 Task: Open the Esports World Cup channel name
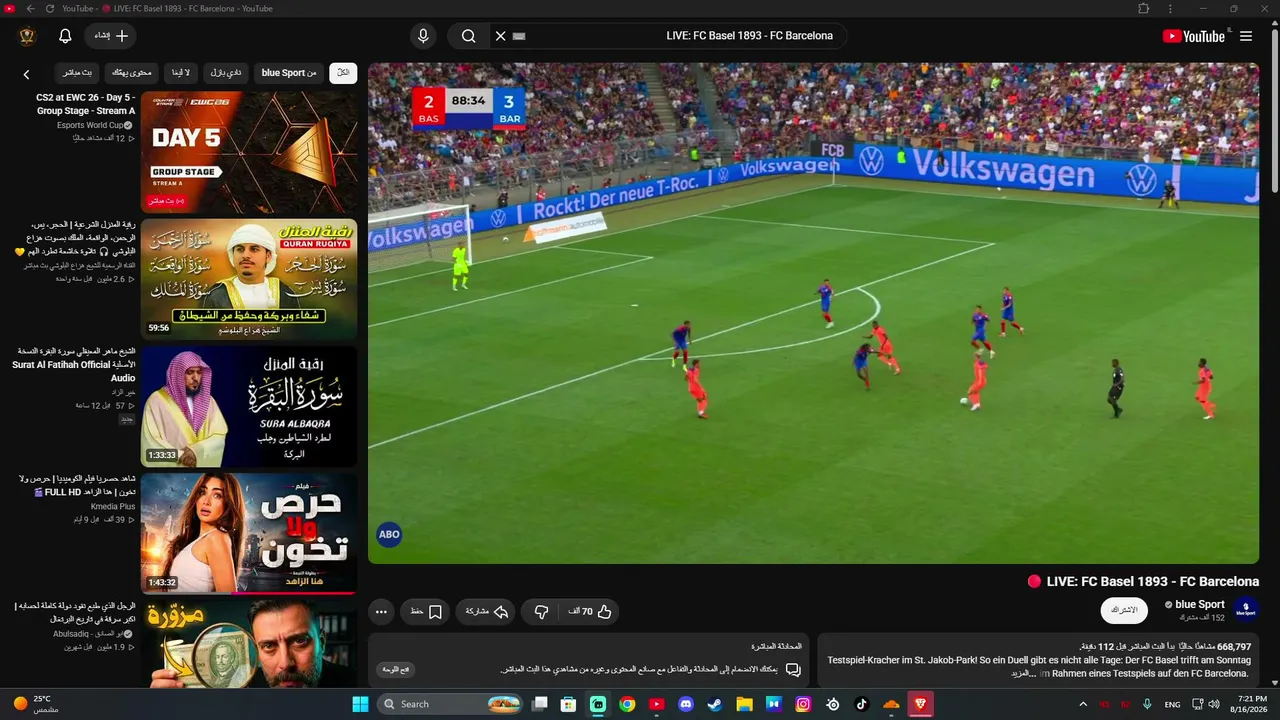point(90,125)
